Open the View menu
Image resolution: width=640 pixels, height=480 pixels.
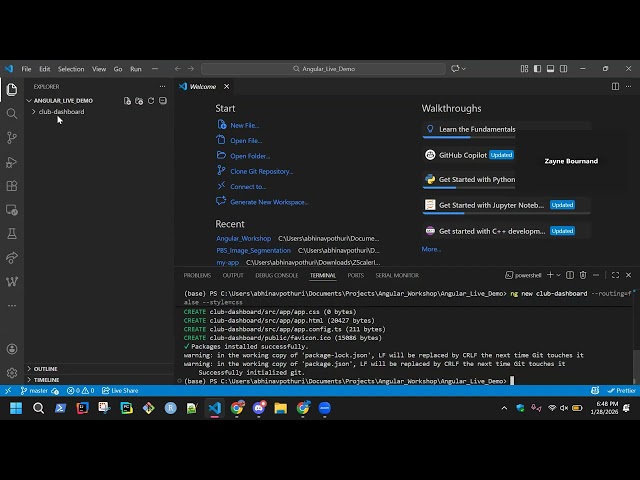click(x=99, y=69)
